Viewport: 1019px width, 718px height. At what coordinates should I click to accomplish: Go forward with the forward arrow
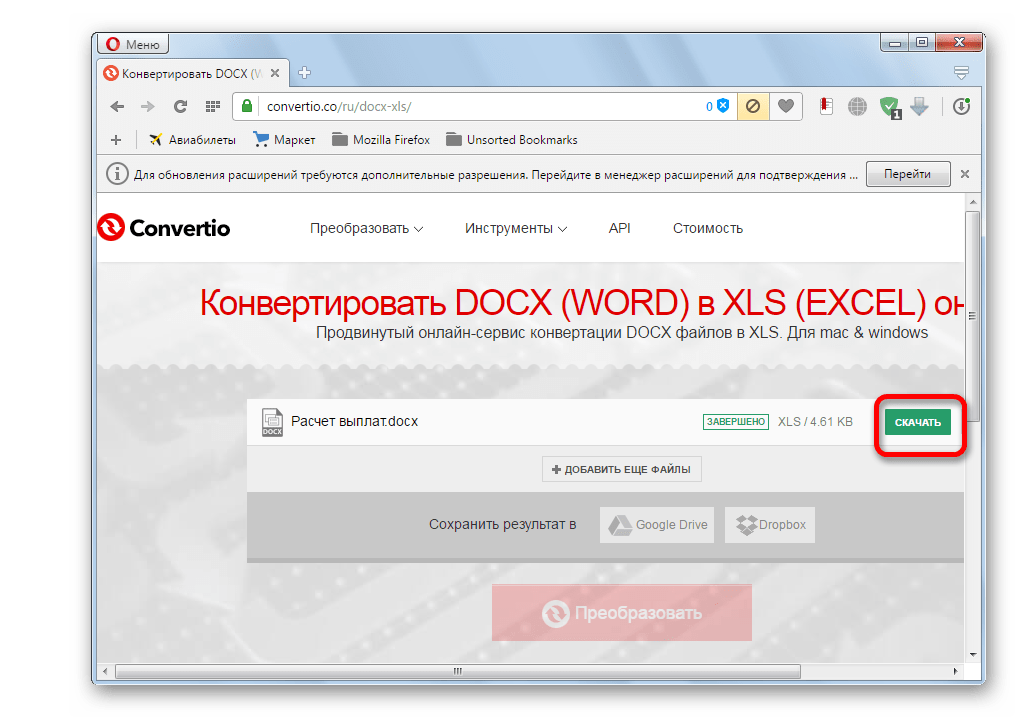click(x=148, y=107)
